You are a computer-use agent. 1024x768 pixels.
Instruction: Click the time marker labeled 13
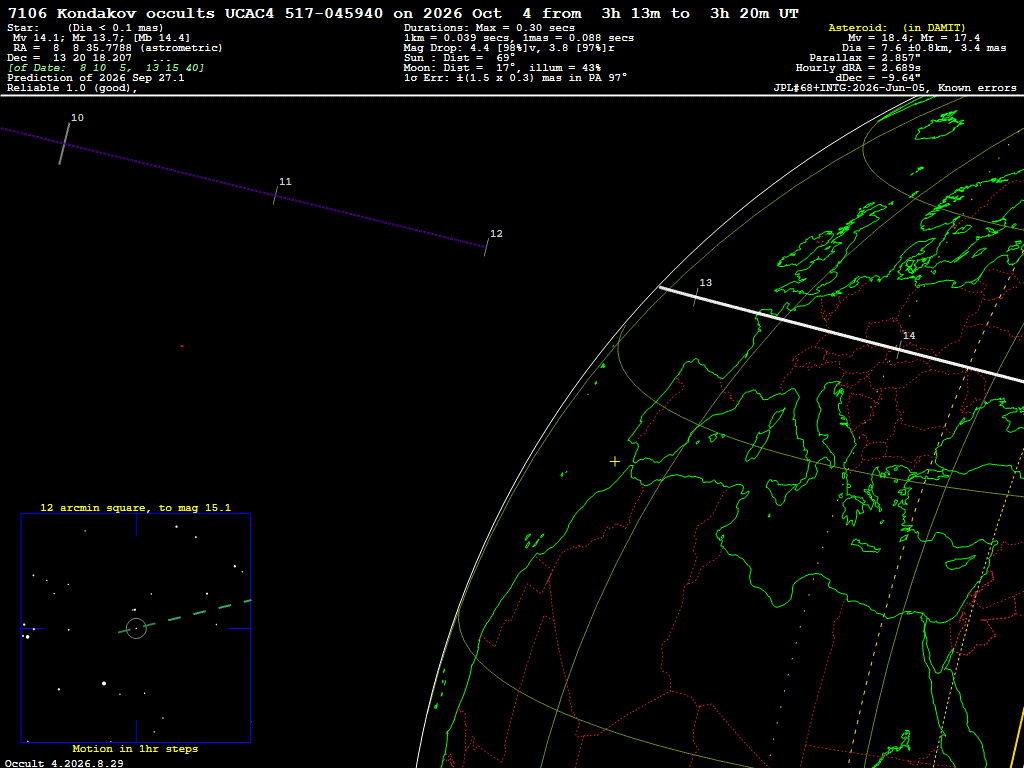[x=696, y=298]
